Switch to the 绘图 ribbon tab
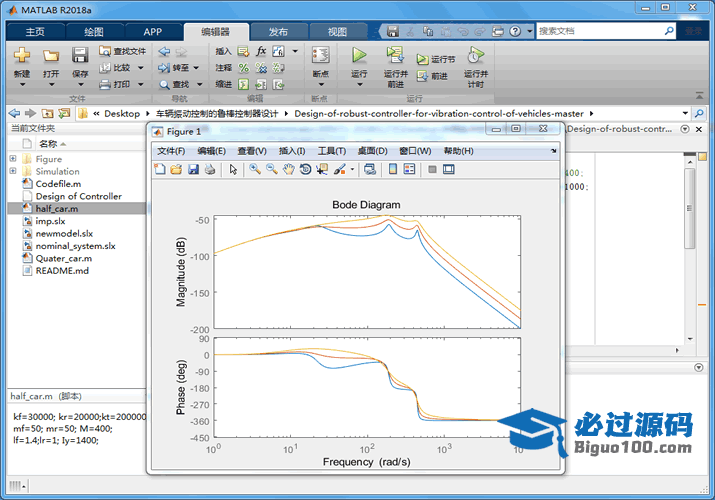This screenshot has width=715, height=500. click(93, 31)
